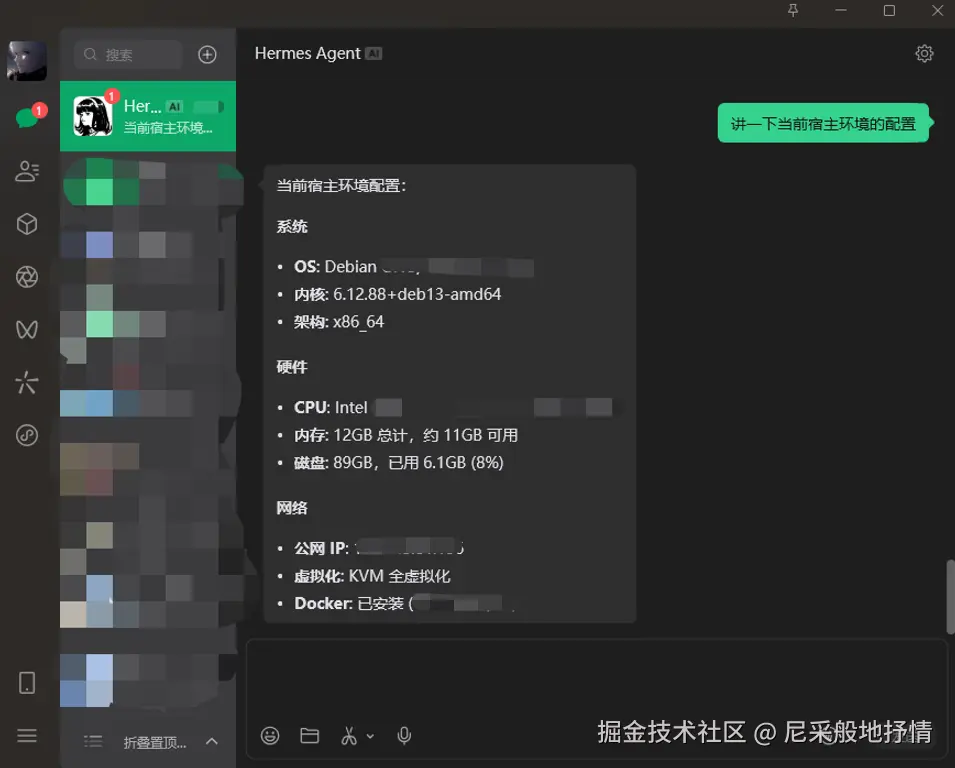Viewport: 955px width, 768px height.
Task: Click the CPU: Intel line
Action: tap(453, 407)
